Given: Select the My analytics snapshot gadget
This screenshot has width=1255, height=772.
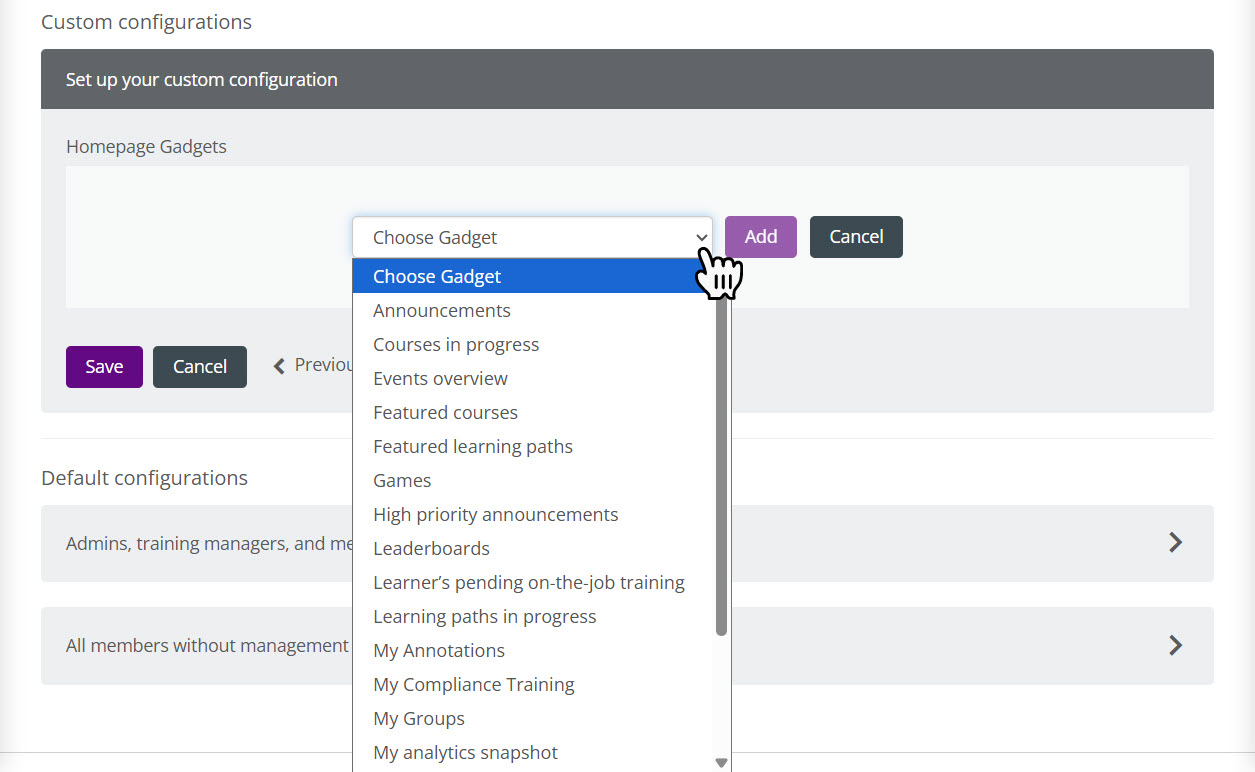Looking at the screenshot, I should [465, 752].
